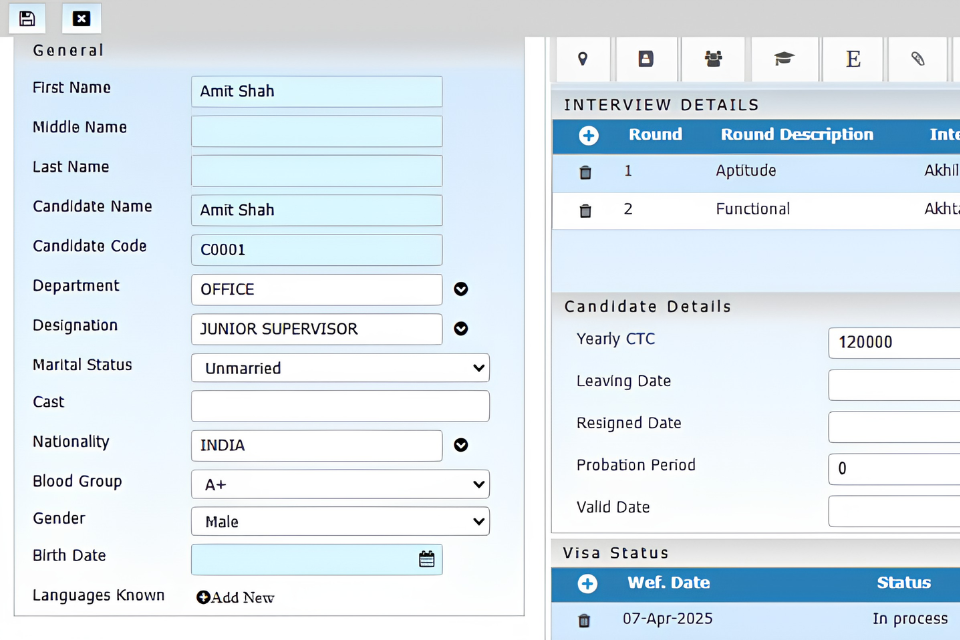The width and height of the screenshot is (960, 640).
Task: Click the save floppy disk icon
Action: click(x=27, y=18)
